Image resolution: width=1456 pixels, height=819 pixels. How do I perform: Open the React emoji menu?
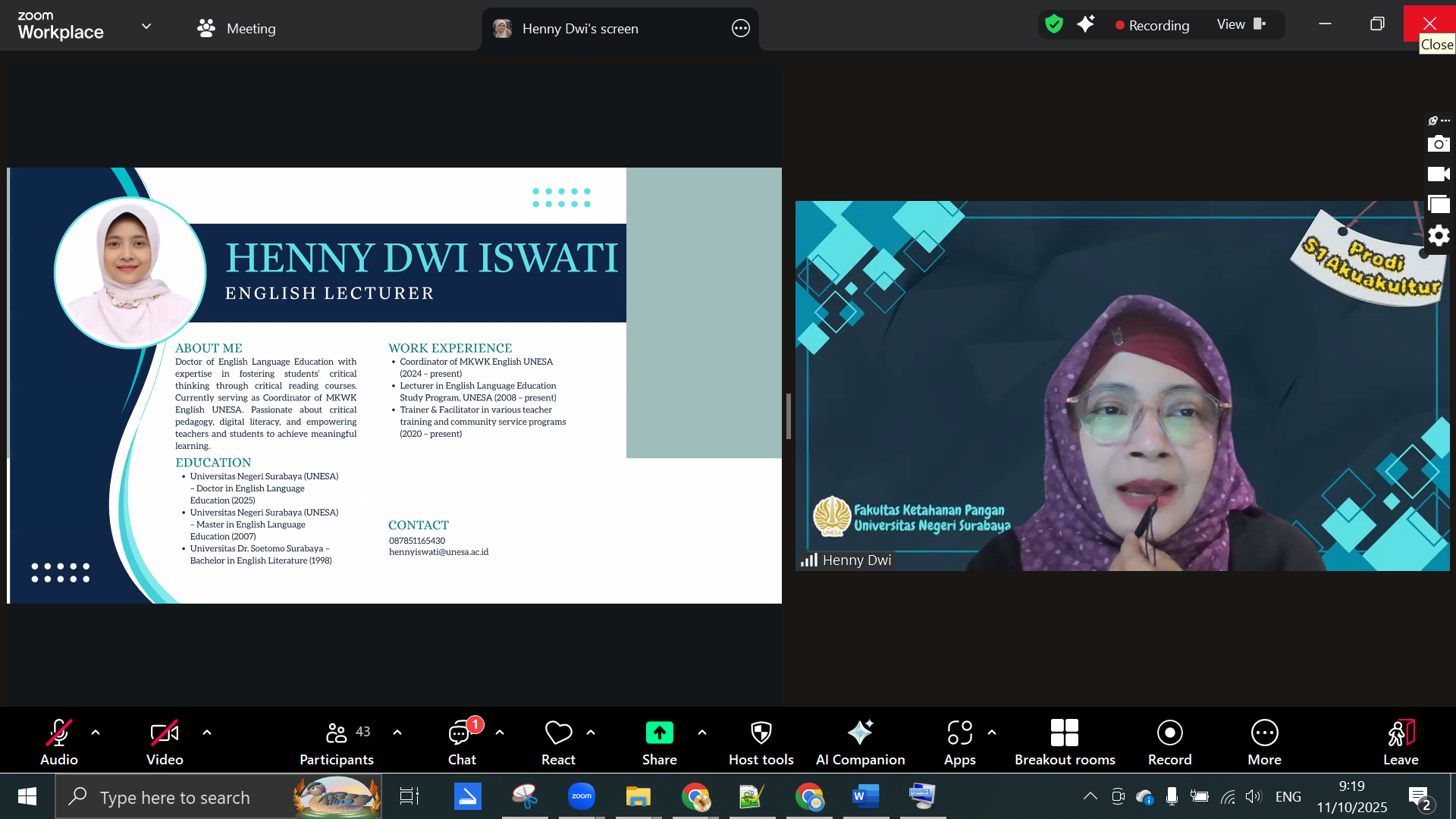[558, 742]
